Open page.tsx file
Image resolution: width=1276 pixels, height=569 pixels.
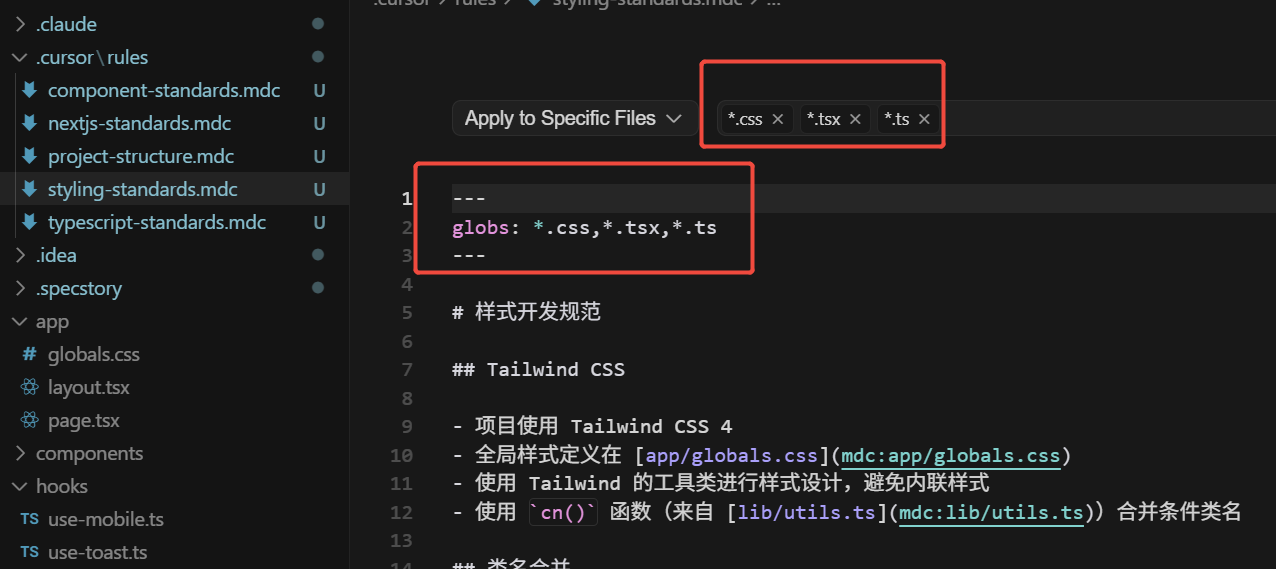click(84, 420)
